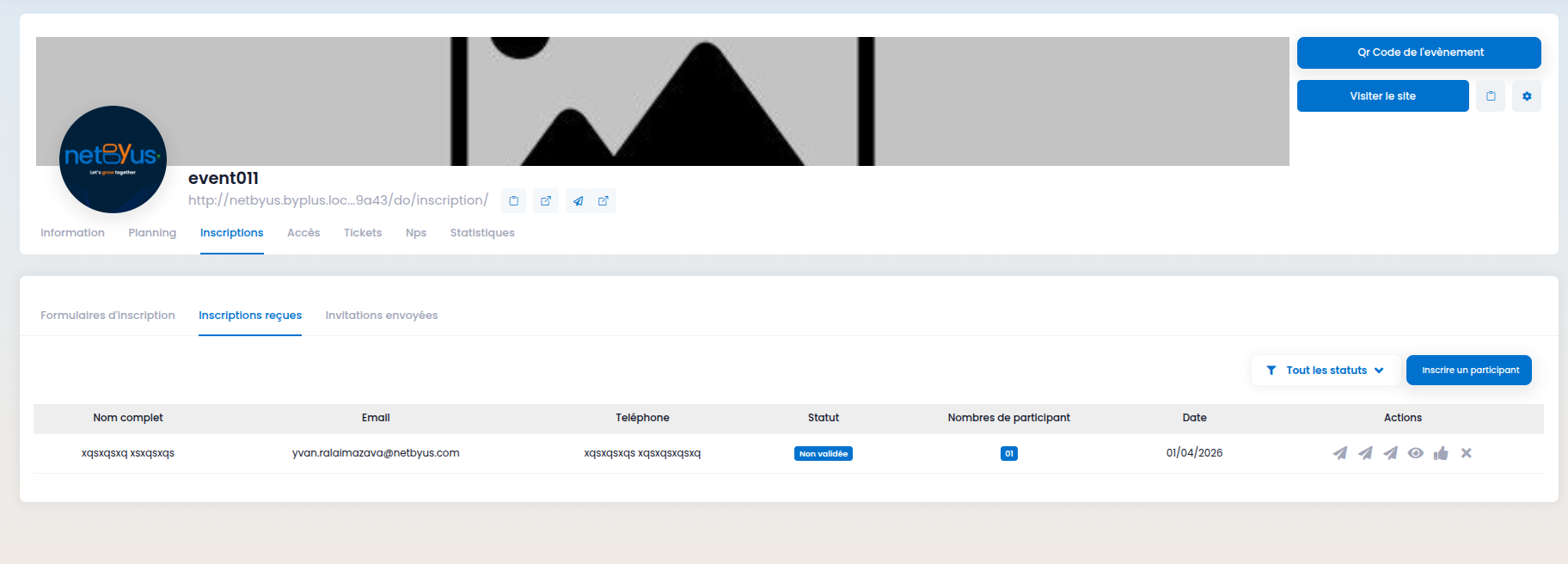The image size is (1568, 564).
Task: Click the external link icon right of the clipboard
Action: [546, 201]
